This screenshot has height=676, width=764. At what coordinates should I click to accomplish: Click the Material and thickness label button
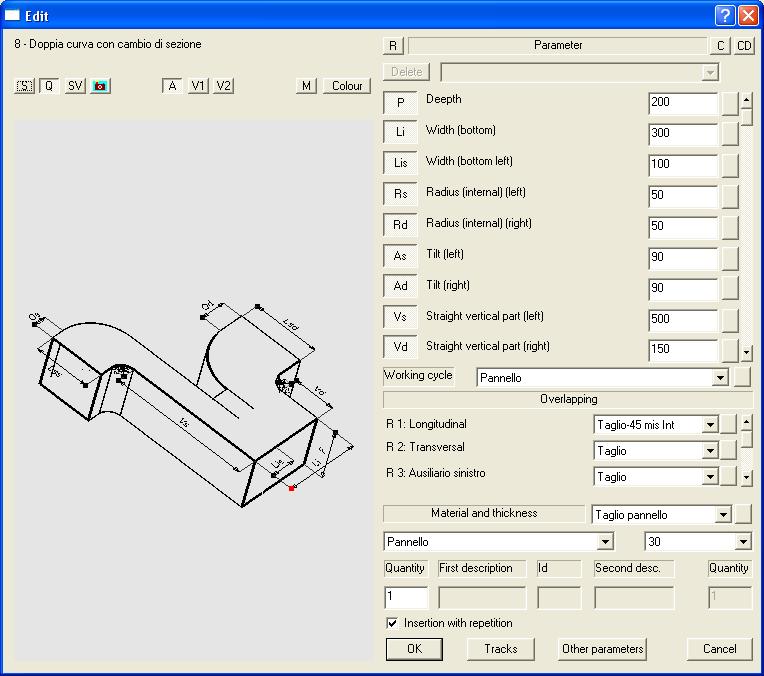coord(484,514)
